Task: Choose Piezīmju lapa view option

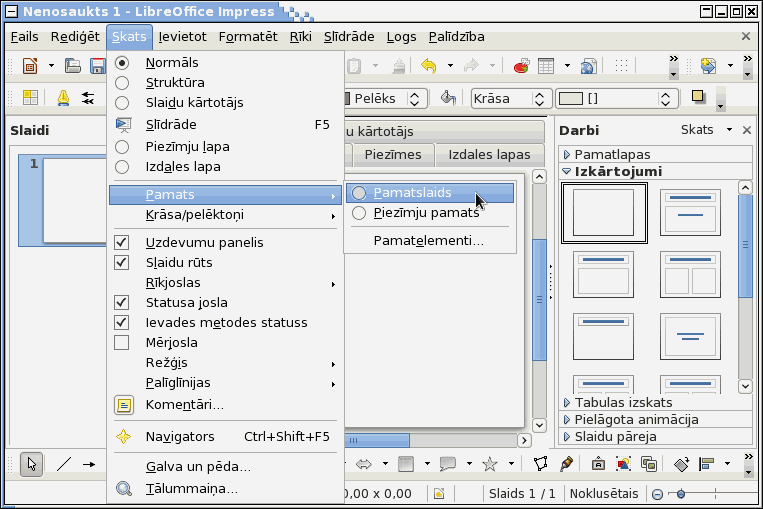Action: tap(122, 146)
